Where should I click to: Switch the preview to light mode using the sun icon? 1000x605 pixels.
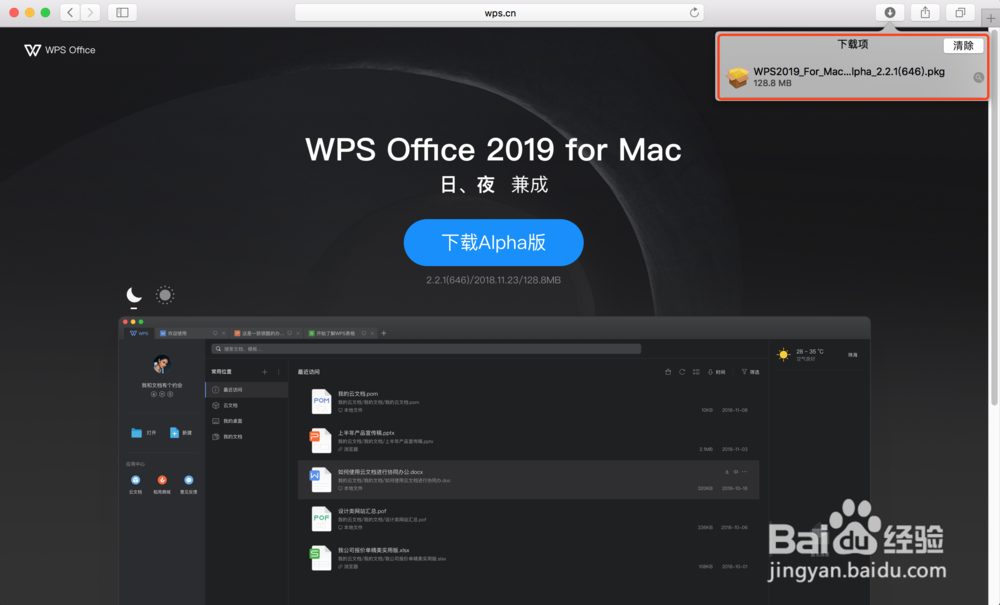[x=164, y=294]
